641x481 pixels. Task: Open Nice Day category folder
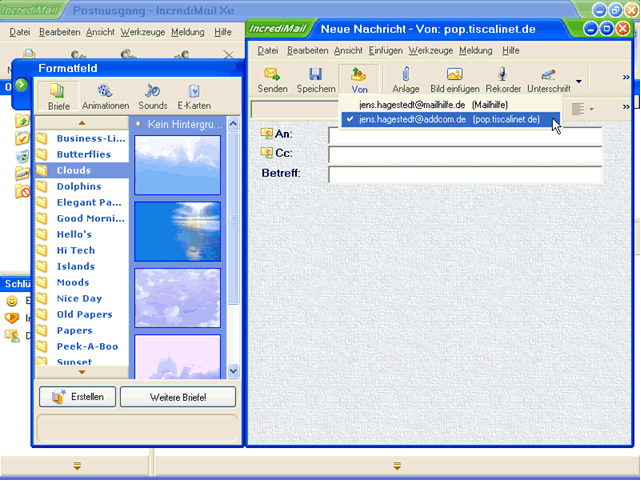82,298
